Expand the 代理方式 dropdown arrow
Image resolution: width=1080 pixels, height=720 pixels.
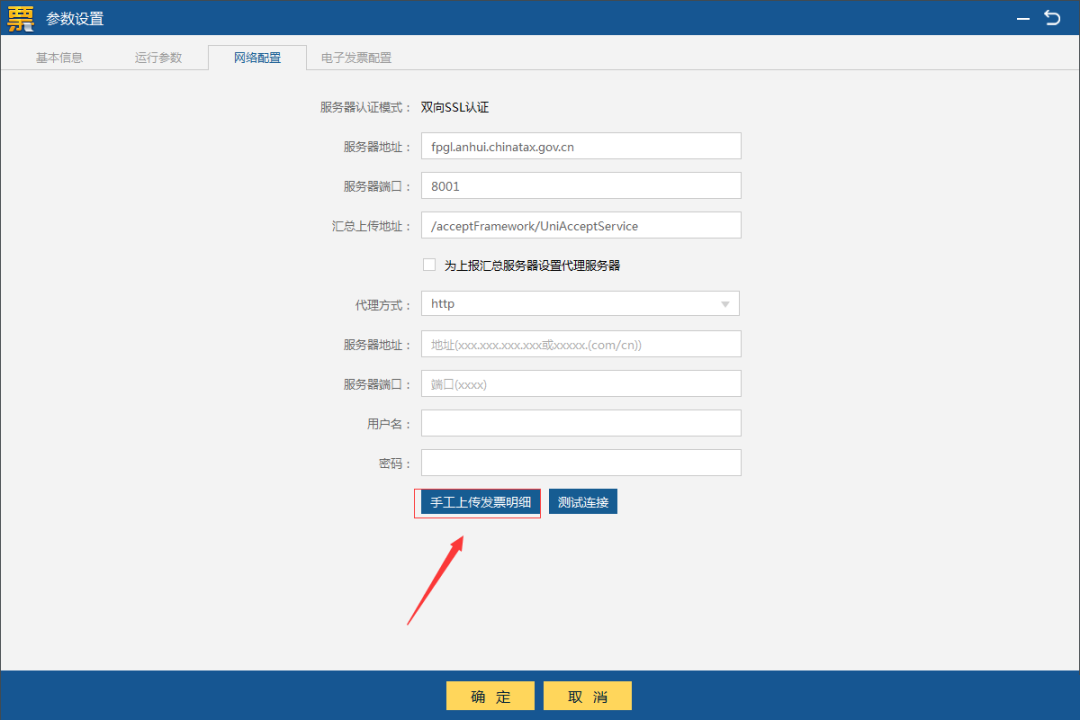pos(724,304)
